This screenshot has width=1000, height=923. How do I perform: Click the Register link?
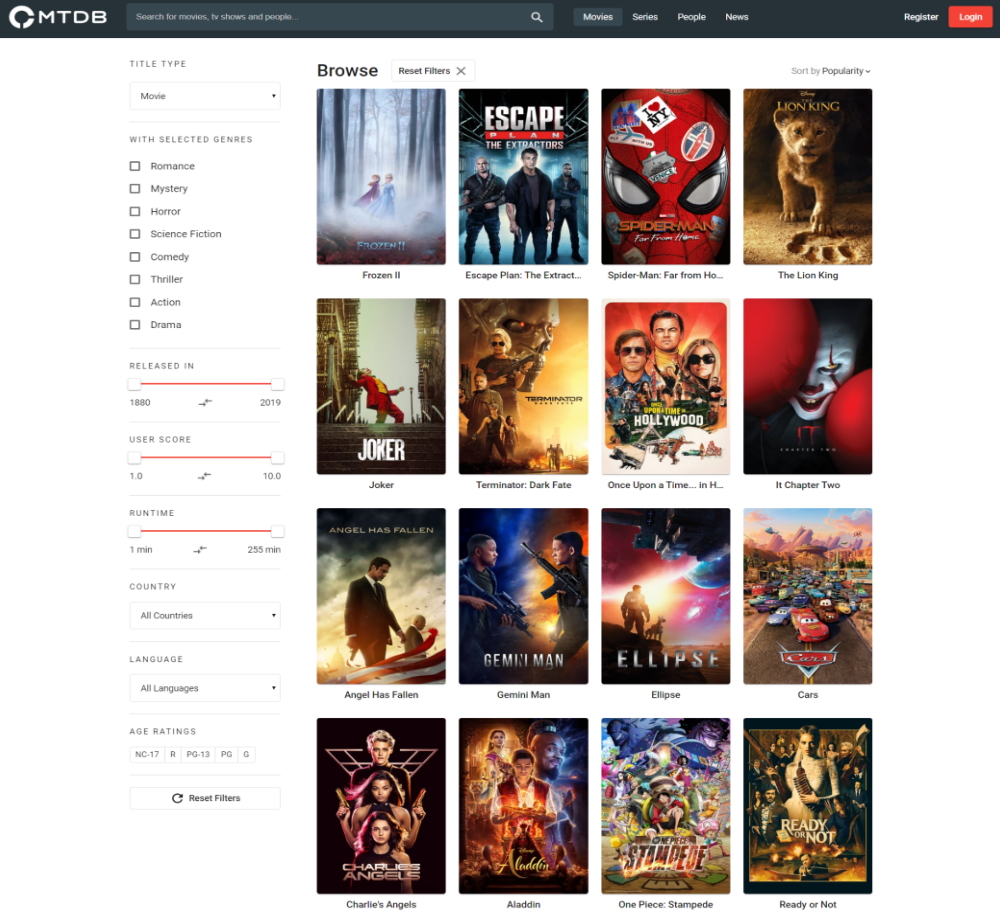921,17
